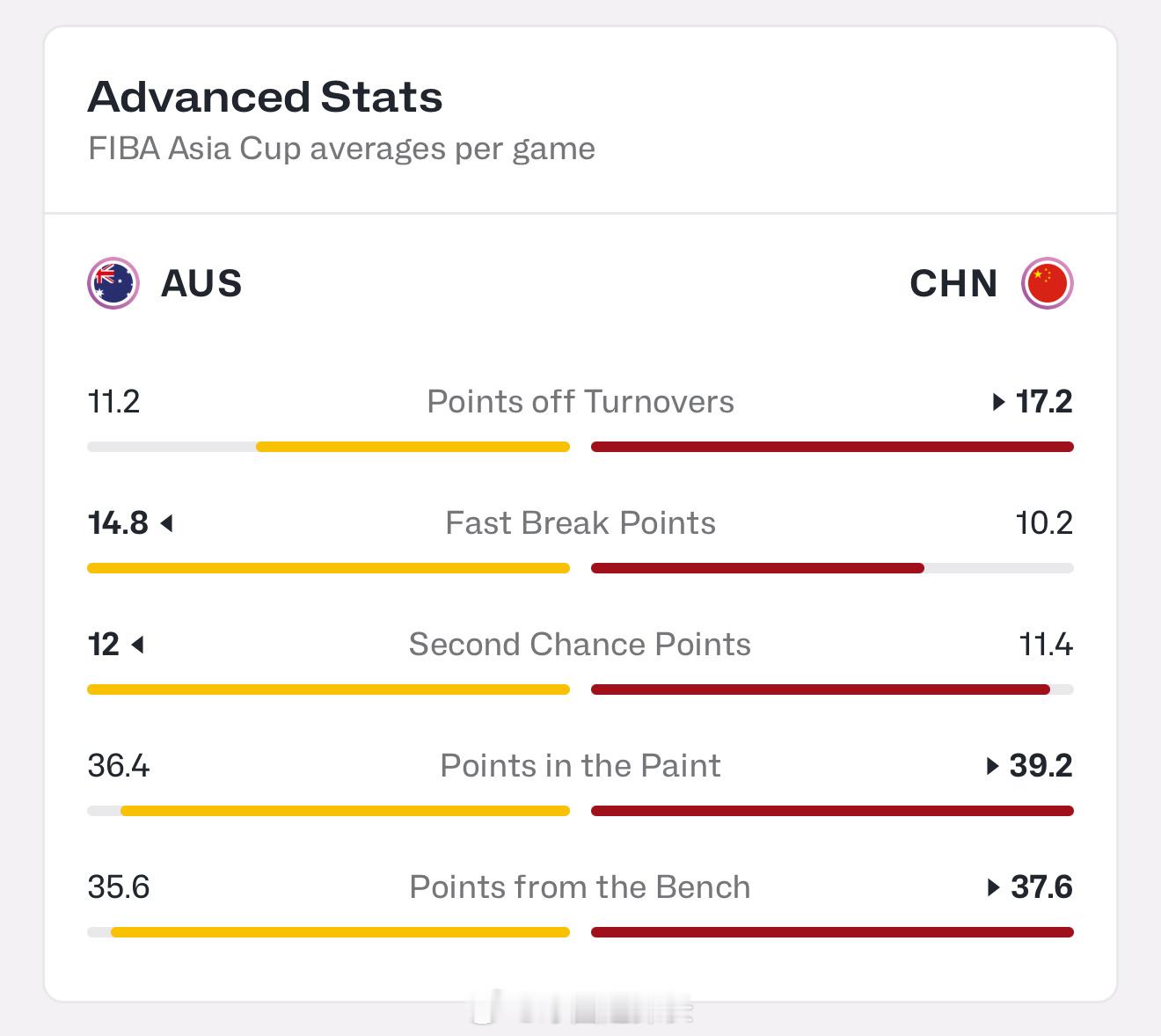The width and height of the screenshot is (1161, 1036).
Task: Click Australia's yellow Points off Turnovers bar
Action: click(413, 447)
